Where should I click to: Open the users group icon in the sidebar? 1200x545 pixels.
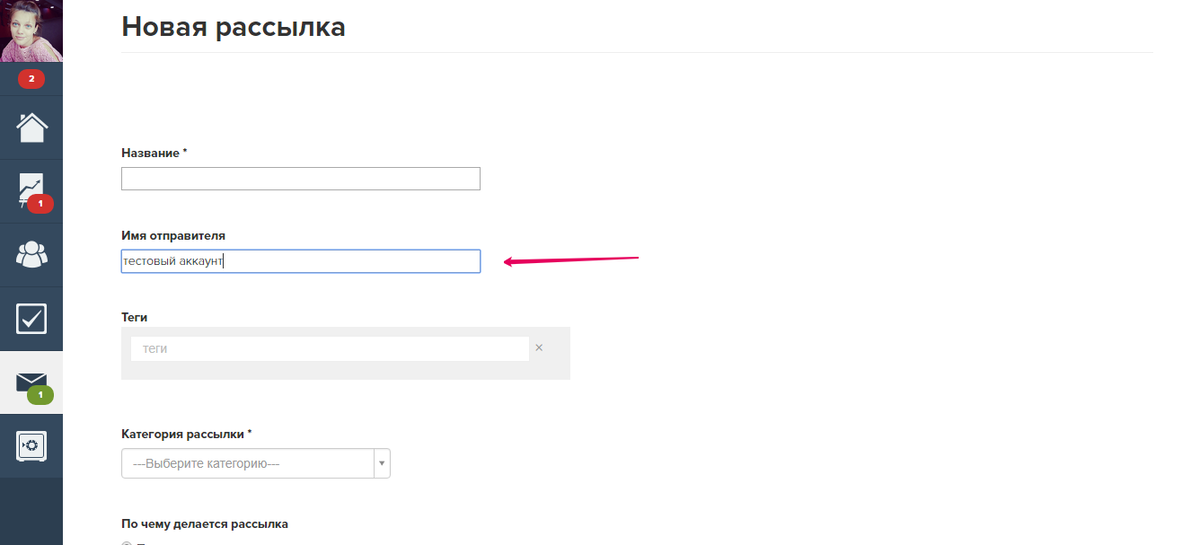coord(31,255)
